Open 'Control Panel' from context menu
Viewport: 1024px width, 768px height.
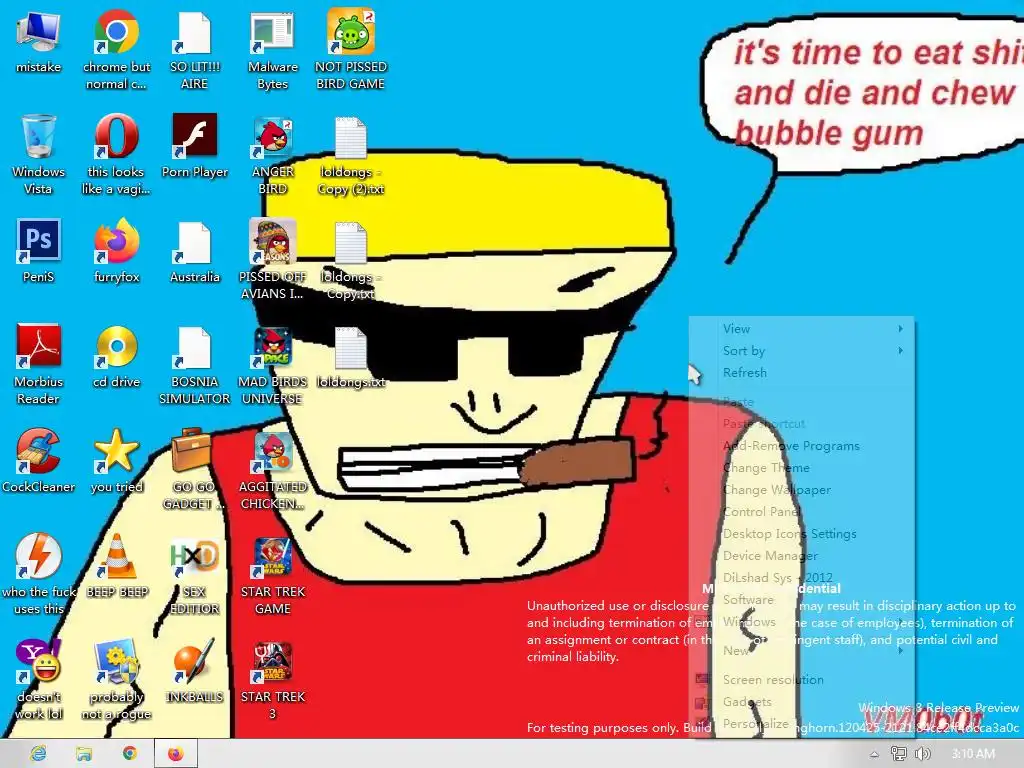pyautogui.click(x=761, y=511)
